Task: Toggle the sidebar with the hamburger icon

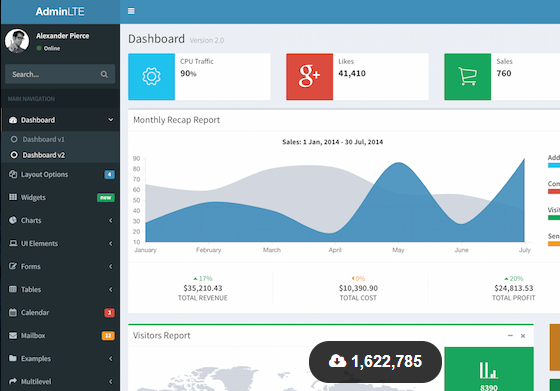Action: pyautogui.click(x=131, y=11)
